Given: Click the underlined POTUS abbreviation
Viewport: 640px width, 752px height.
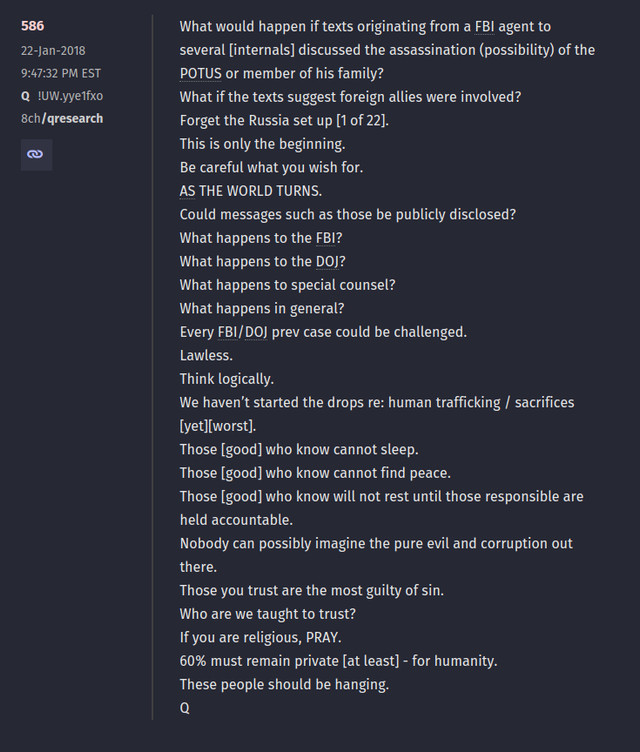Looking at the screenshot, I should click(201, 74).
